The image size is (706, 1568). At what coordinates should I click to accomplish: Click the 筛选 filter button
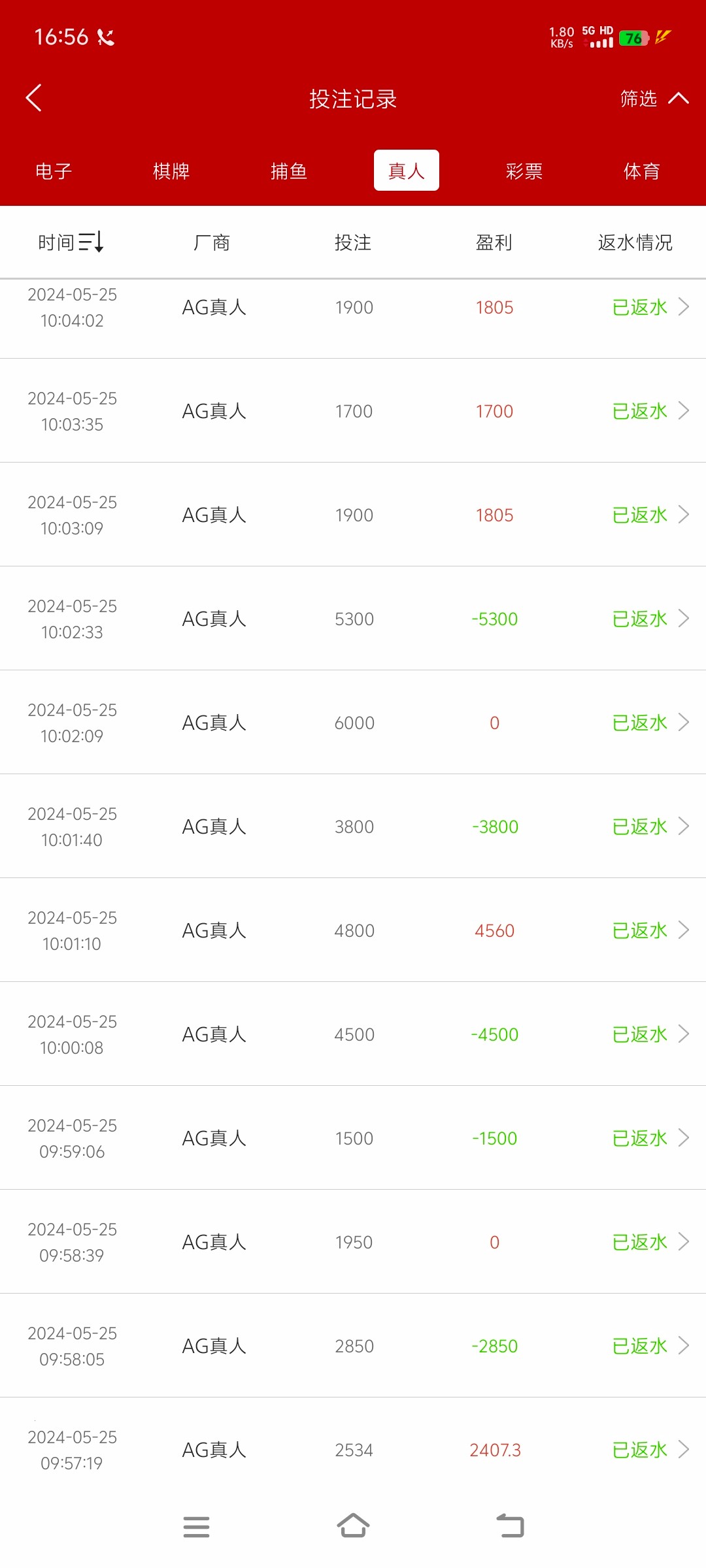(x=639, y=99)
